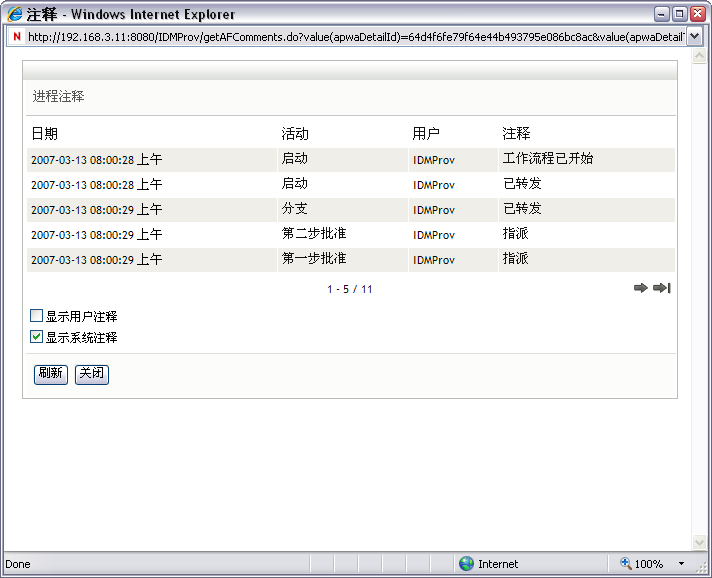Image resolution: width=712 pixels, height=578 pixels.
Task: Click the 1 - 5 / 11 page indicator
Action: click(x=350, y=289)
